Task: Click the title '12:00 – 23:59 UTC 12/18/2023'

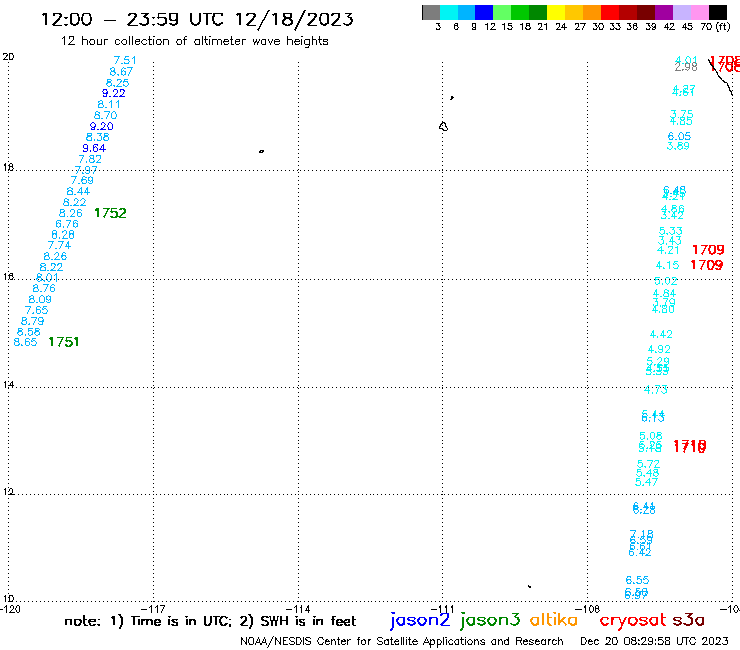Action: pos(197,19)
